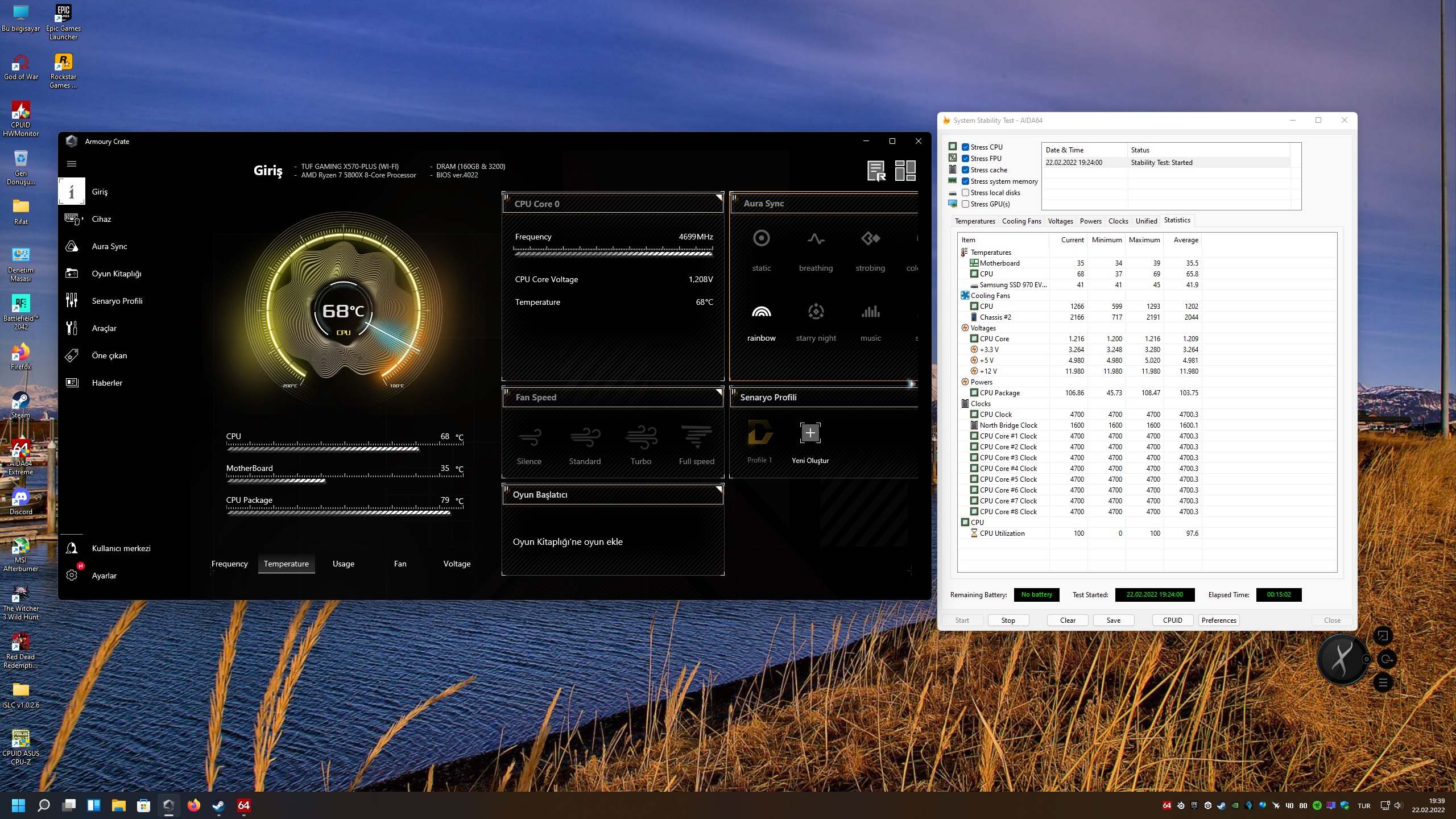
Task: Click the Save button in AIDA64
Action: [1114, 621]
